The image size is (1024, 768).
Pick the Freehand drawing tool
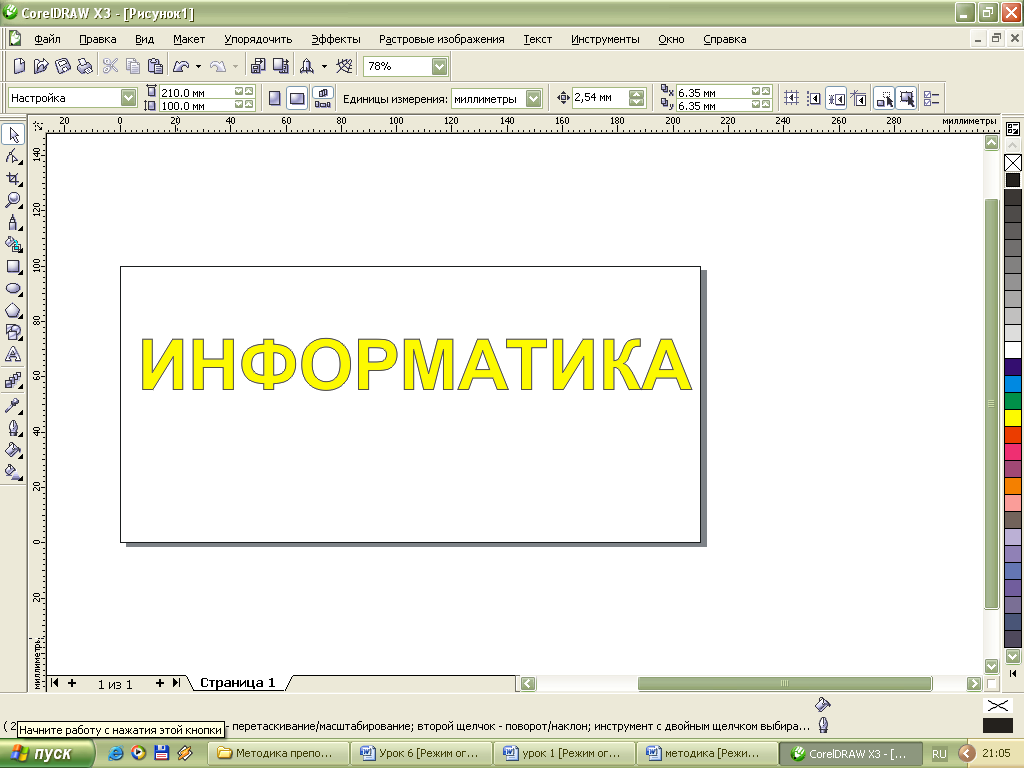pos(13,223)
